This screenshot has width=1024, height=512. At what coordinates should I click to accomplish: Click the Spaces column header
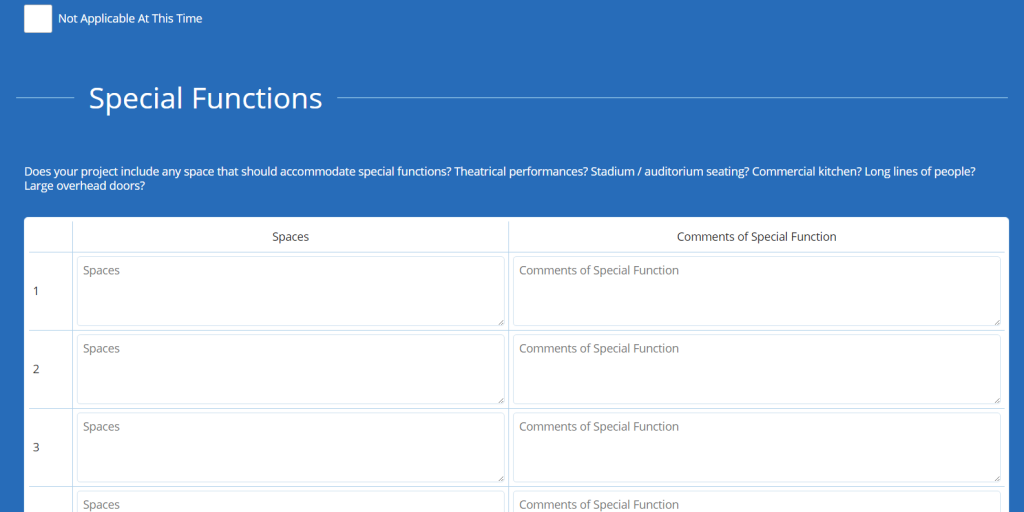pos(290,237)
